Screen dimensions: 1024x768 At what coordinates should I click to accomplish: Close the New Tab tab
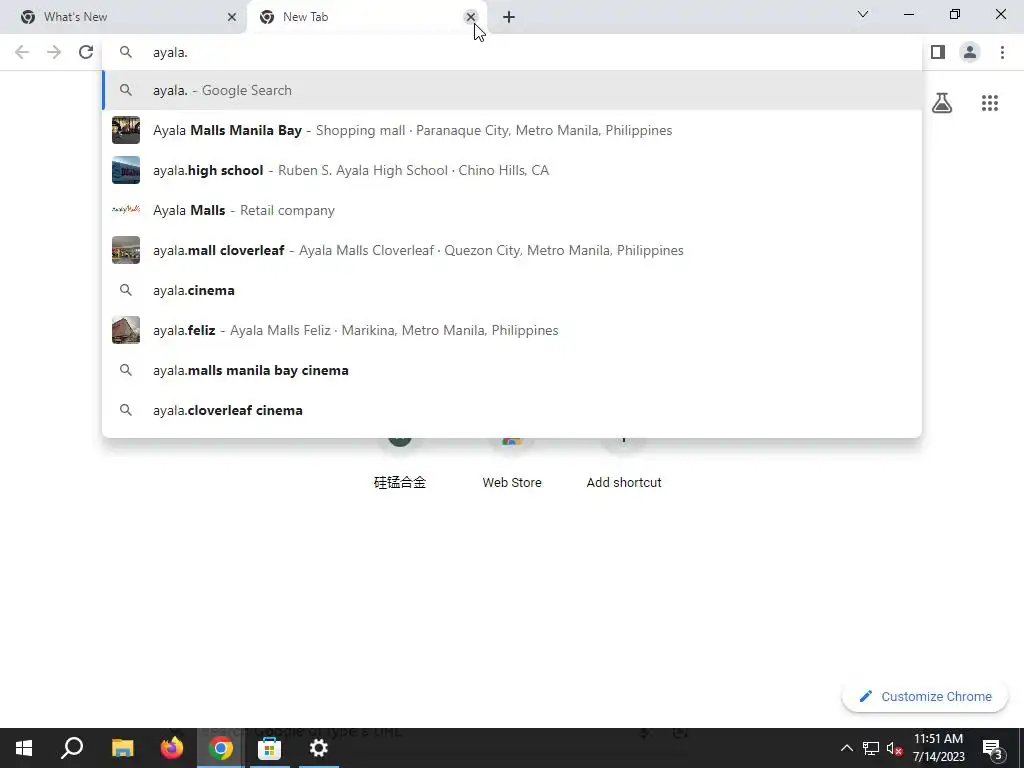click(x=470, y=17)
